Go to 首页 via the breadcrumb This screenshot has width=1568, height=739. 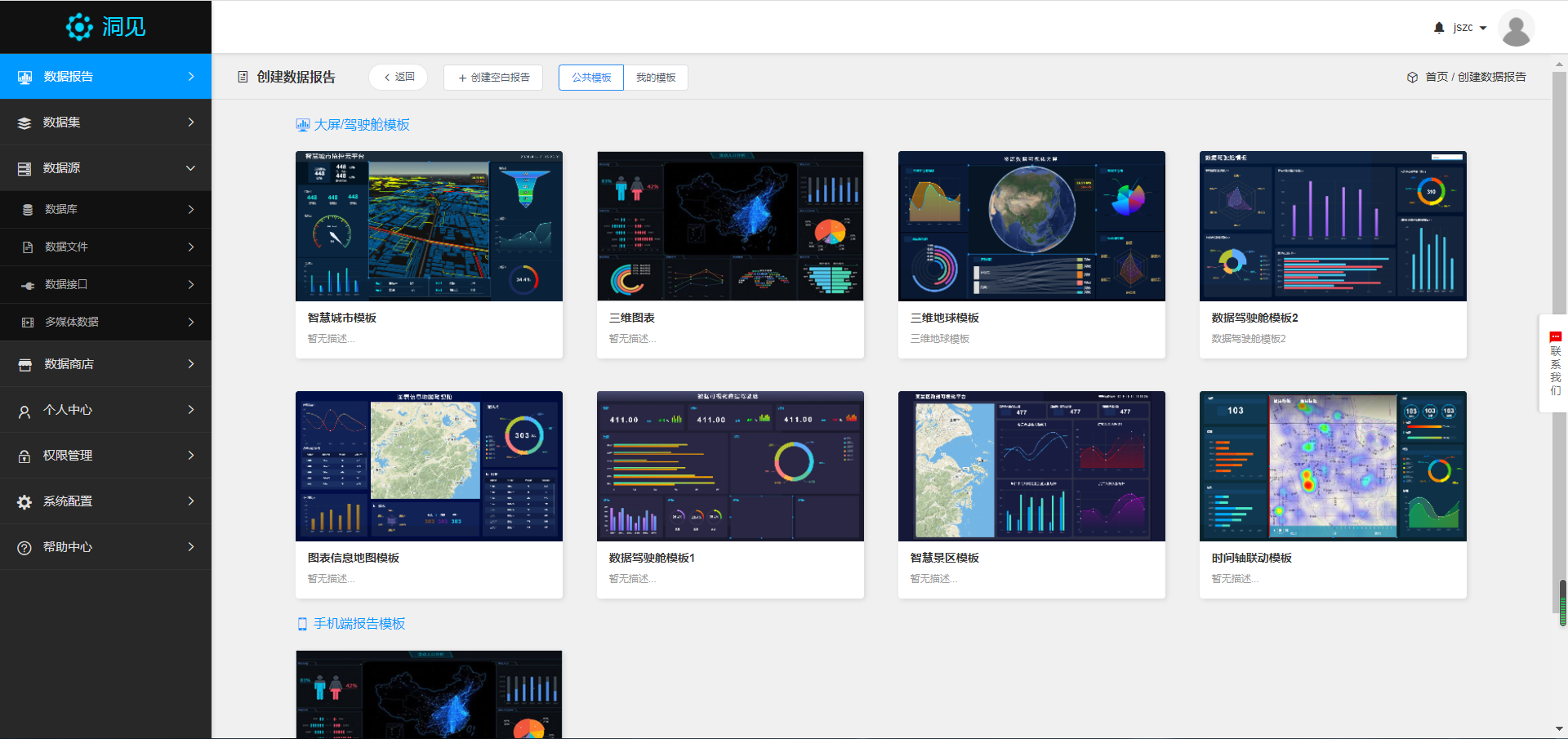pos(1437,77)
